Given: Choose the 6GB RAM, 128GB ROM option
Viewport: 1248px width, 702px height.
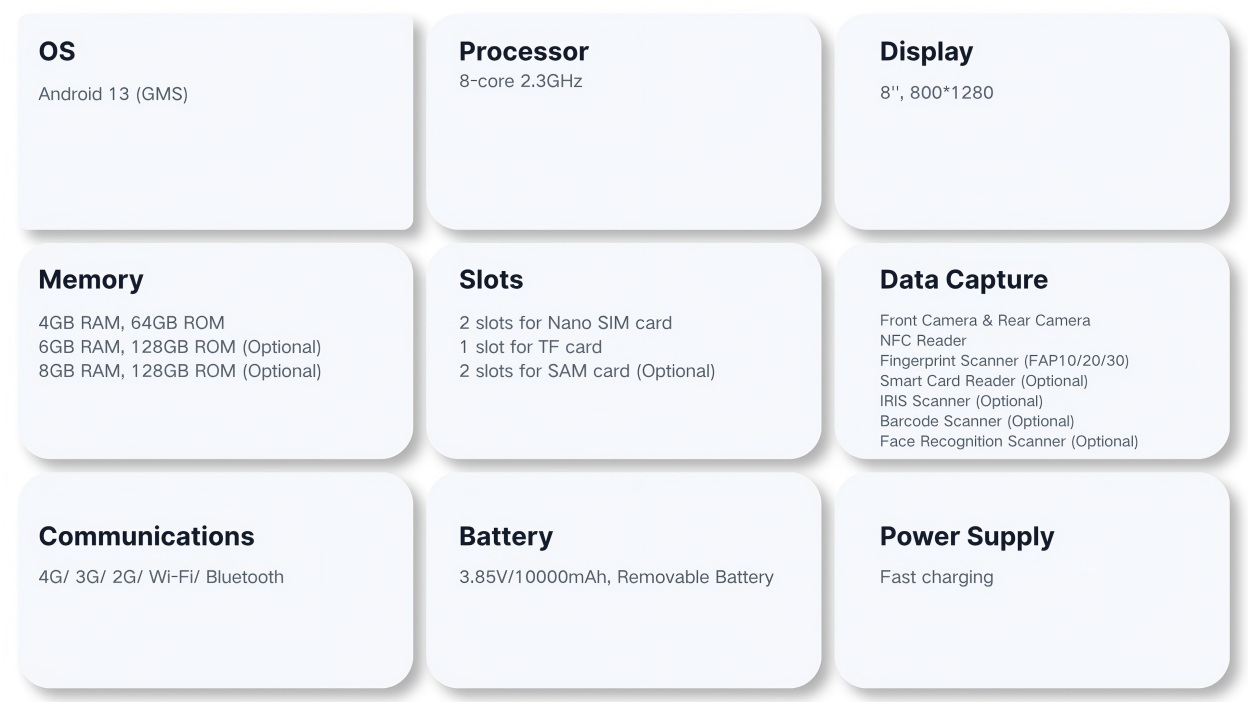Looking at the screenshot, I should 180,347.
